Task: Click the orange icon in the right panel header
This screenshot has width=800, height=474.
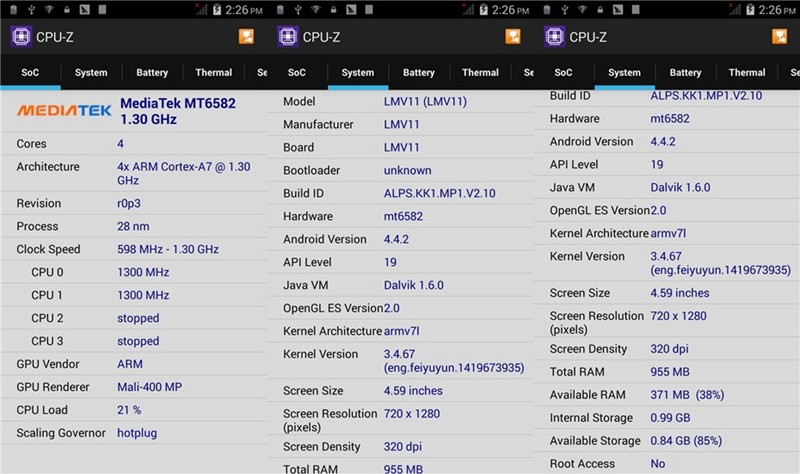Action: click(781, 37)
